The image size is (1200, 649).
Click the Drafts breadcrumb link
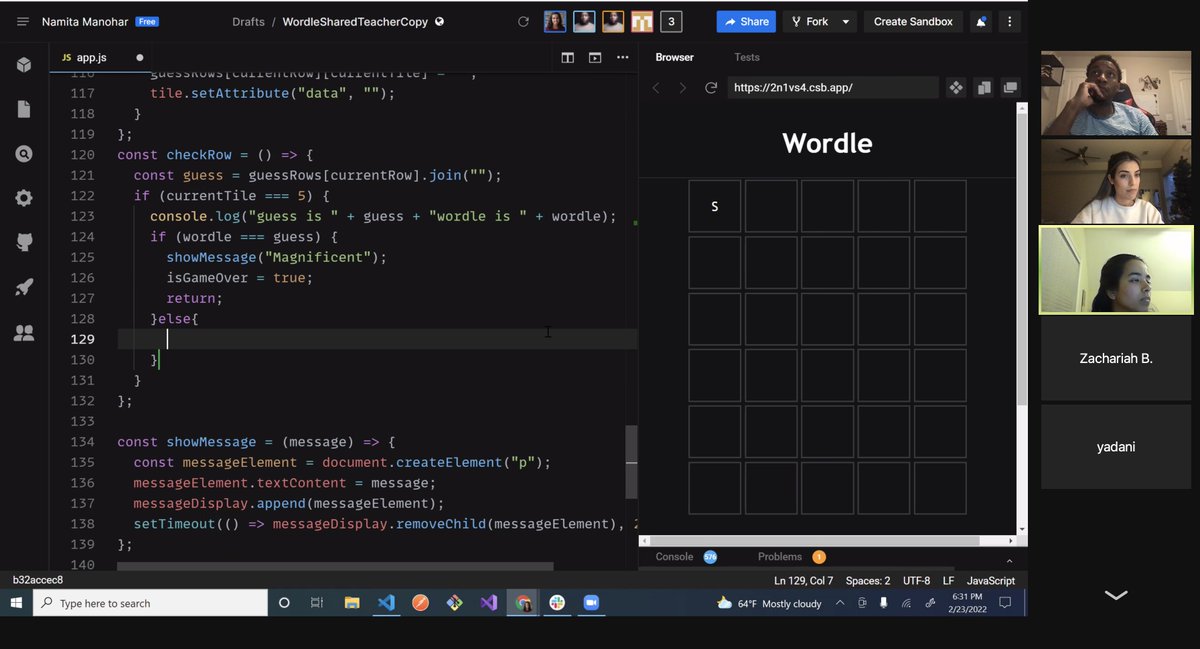click(249, 21)
